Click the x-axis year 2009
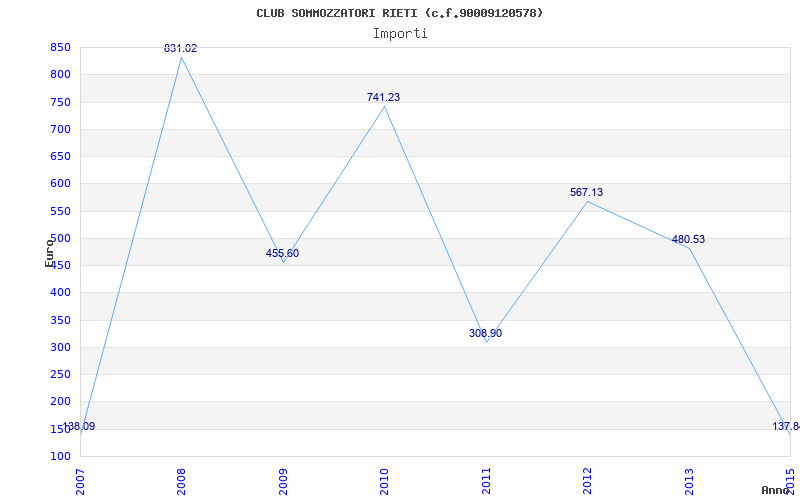Image resolution: width=800 pixels, height=500 pixels. (283, 481)
